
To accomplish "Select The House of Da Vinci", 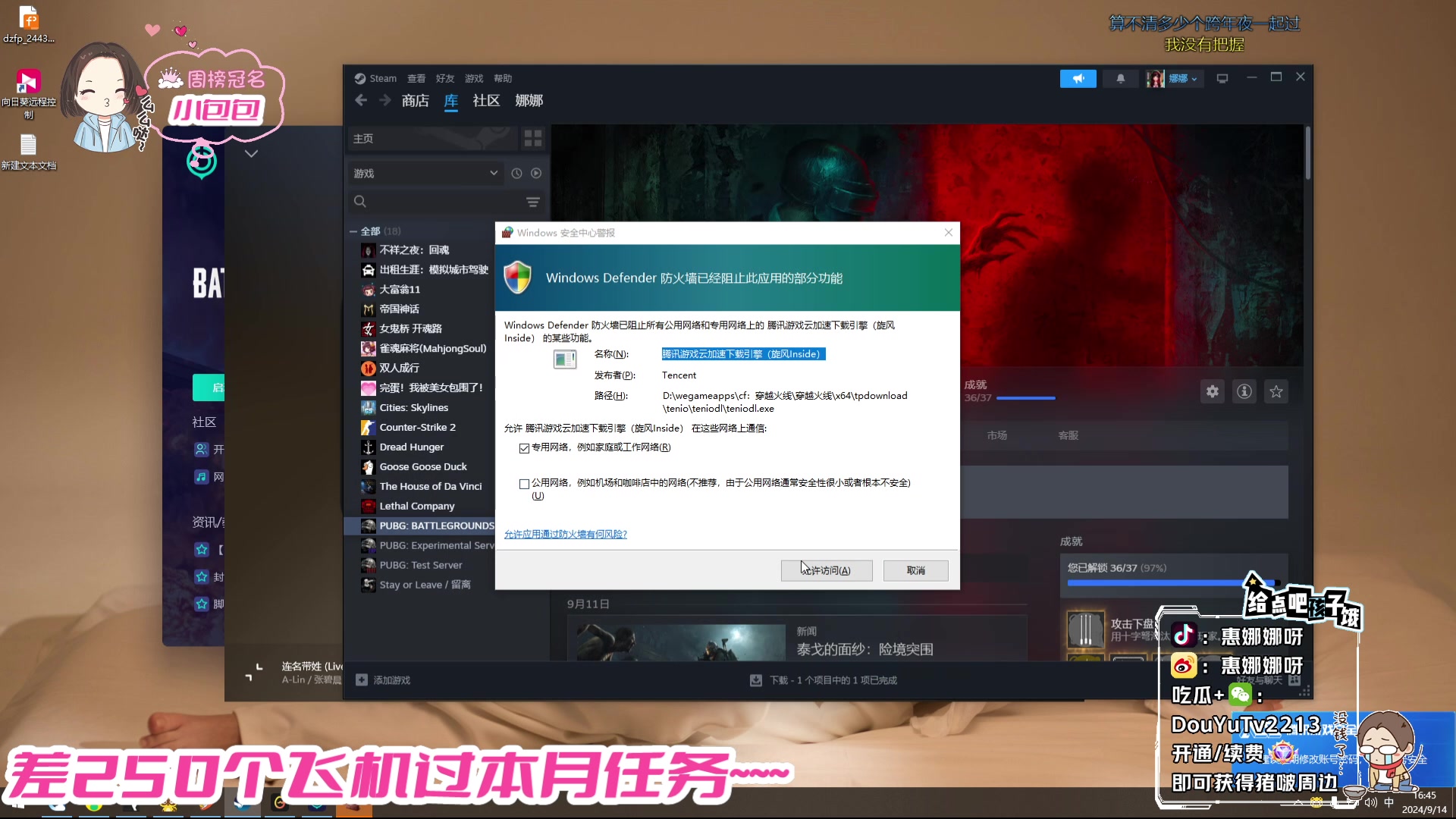I will click(430, 487).
